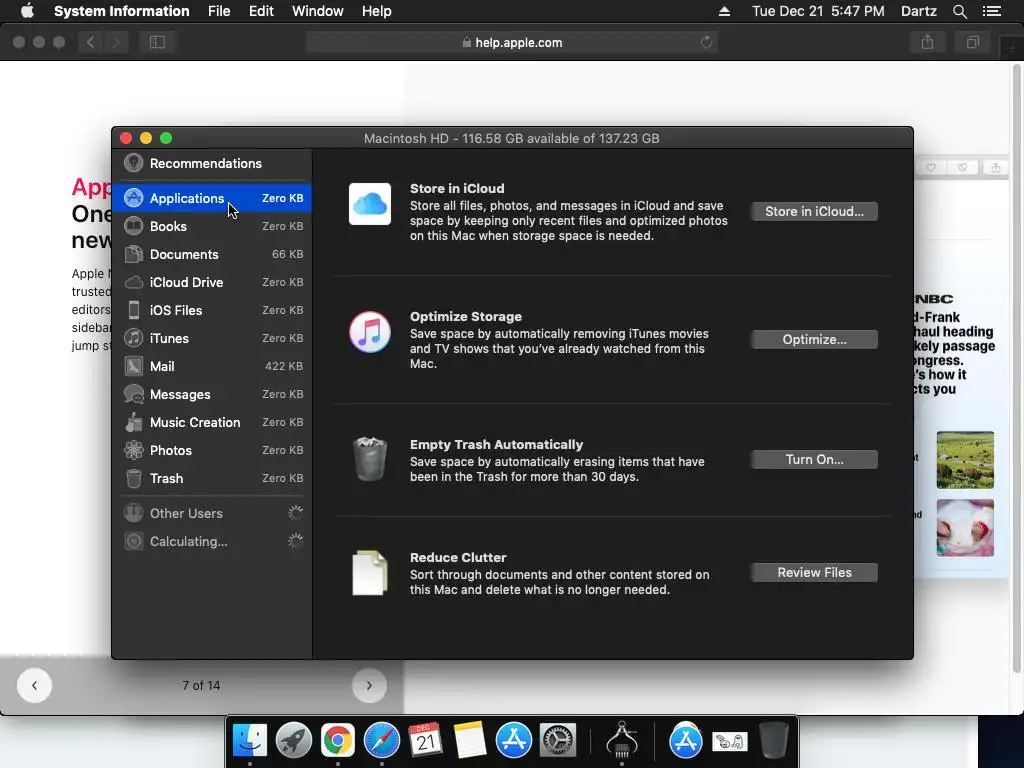Click the Other Users sidebar entry
This screenshot has height=768, width=1024.
click(x=212, y=513)
